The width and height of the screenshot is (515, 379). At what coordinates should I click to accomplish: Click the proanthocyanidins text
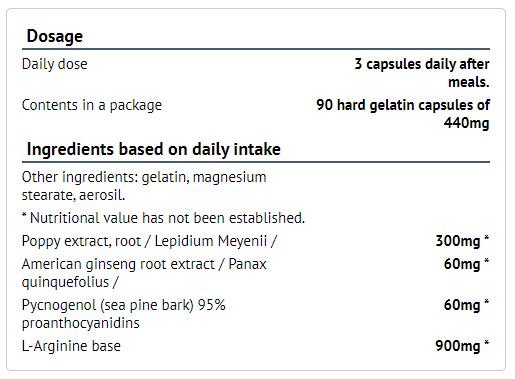81,323
